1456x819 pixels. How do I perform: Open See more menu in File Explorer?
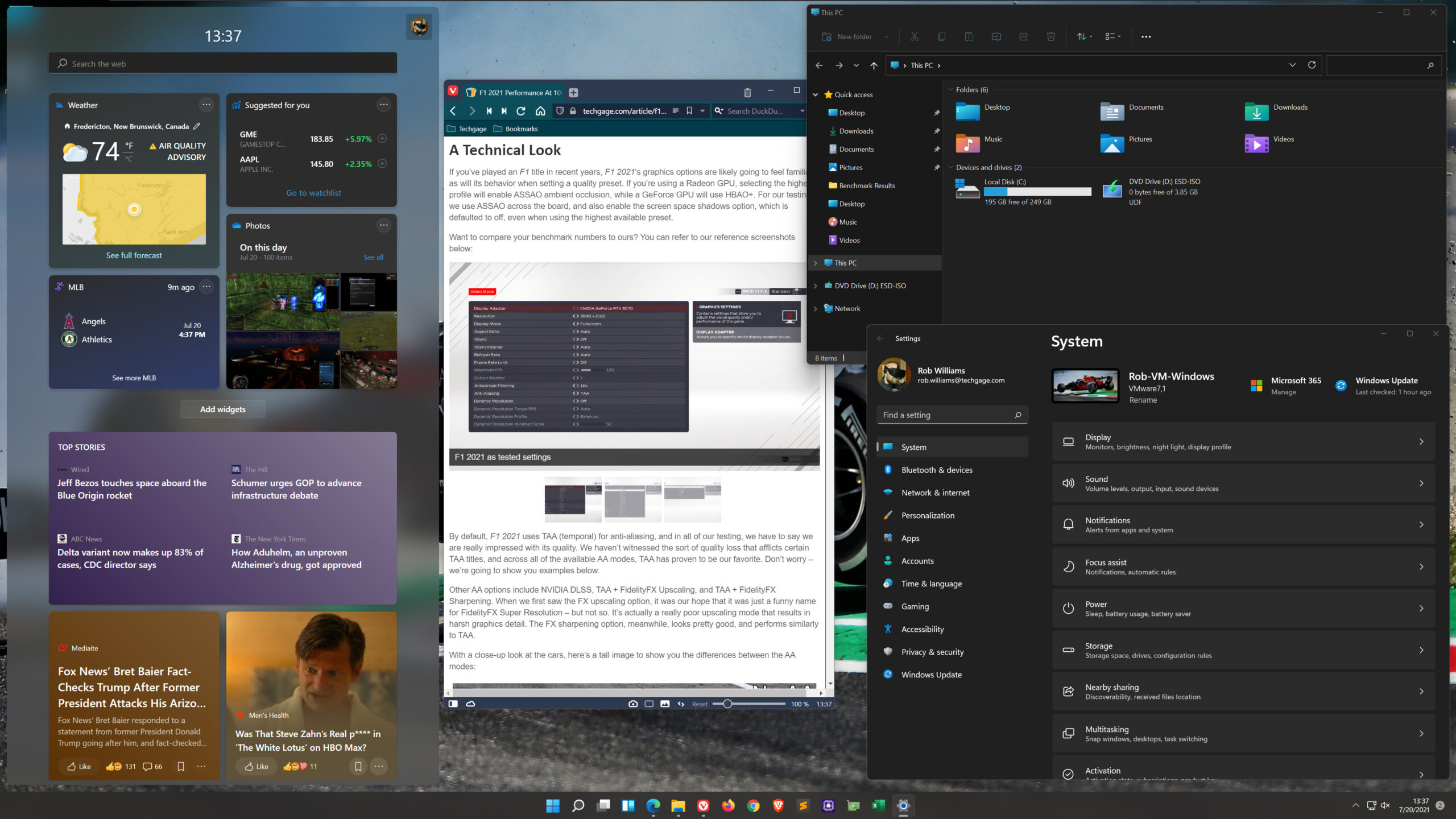click(1146, 36)
